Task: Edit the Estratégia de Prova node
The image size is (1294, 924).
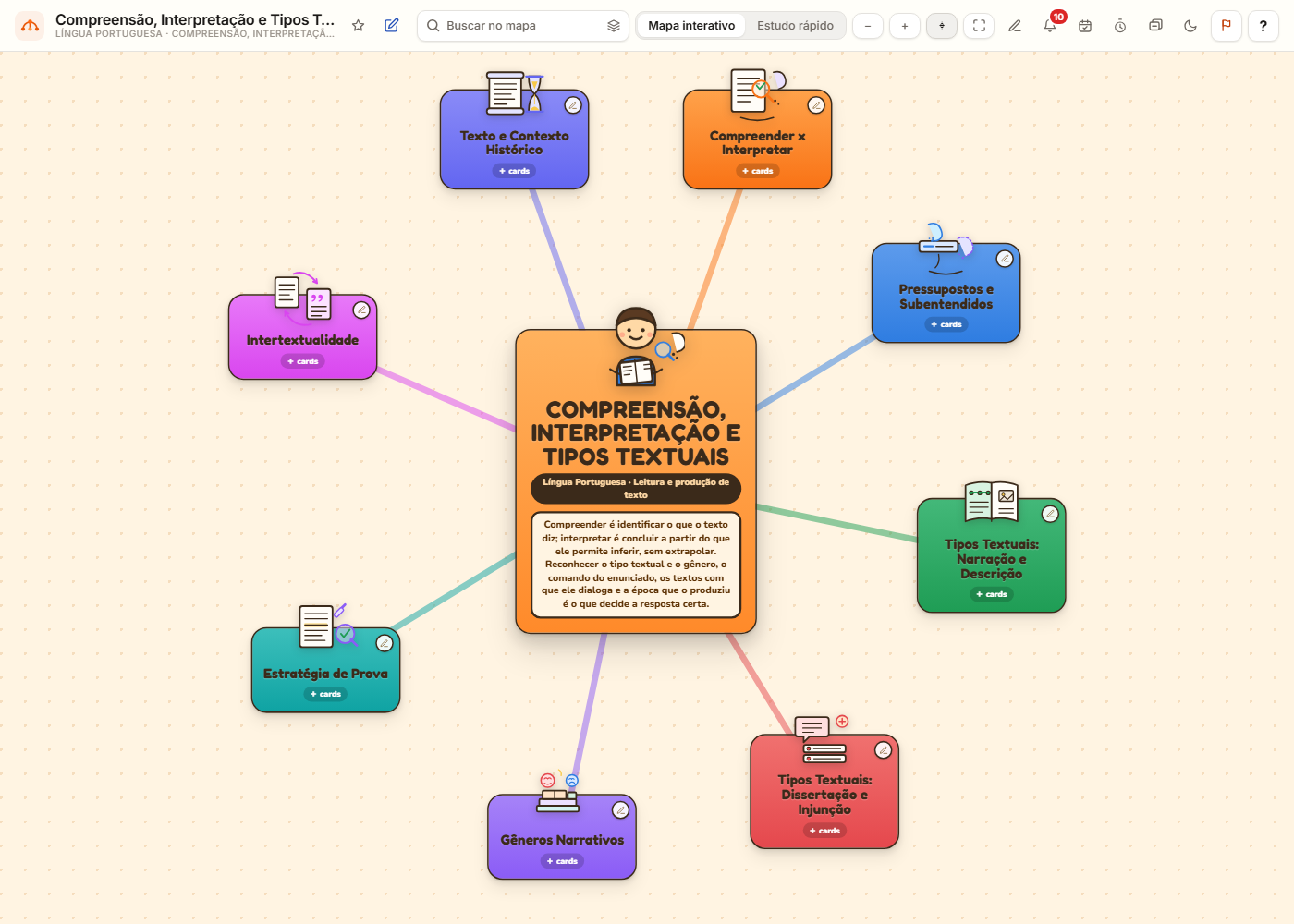Action: [385, 643]
